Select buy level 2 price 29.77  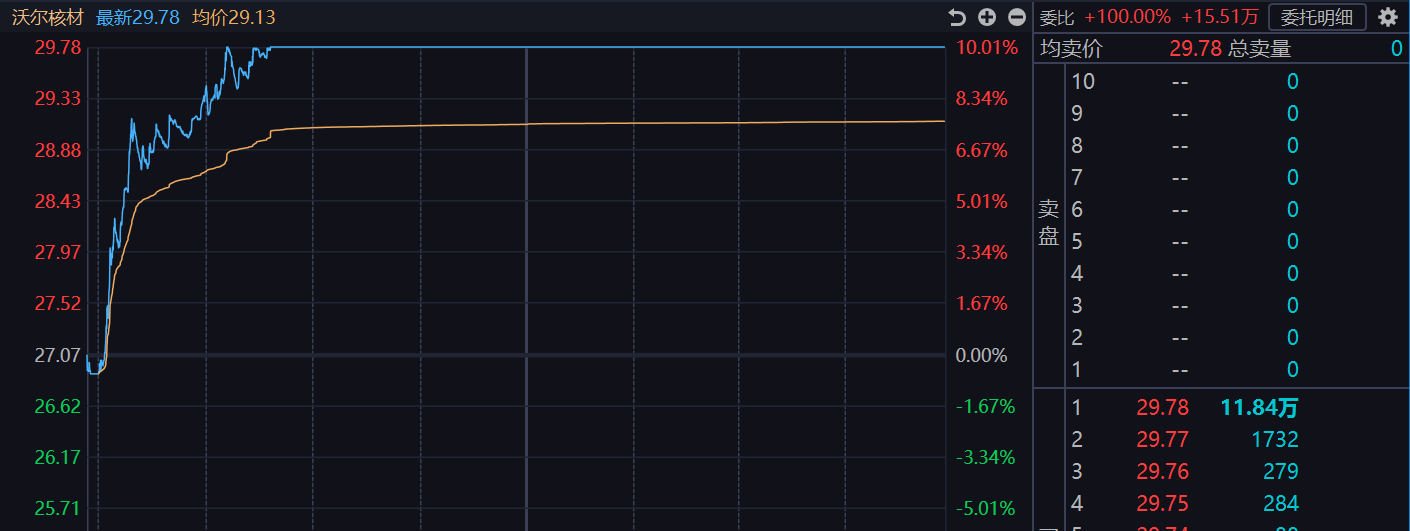pyautogui.click(x=1162, y=439)
